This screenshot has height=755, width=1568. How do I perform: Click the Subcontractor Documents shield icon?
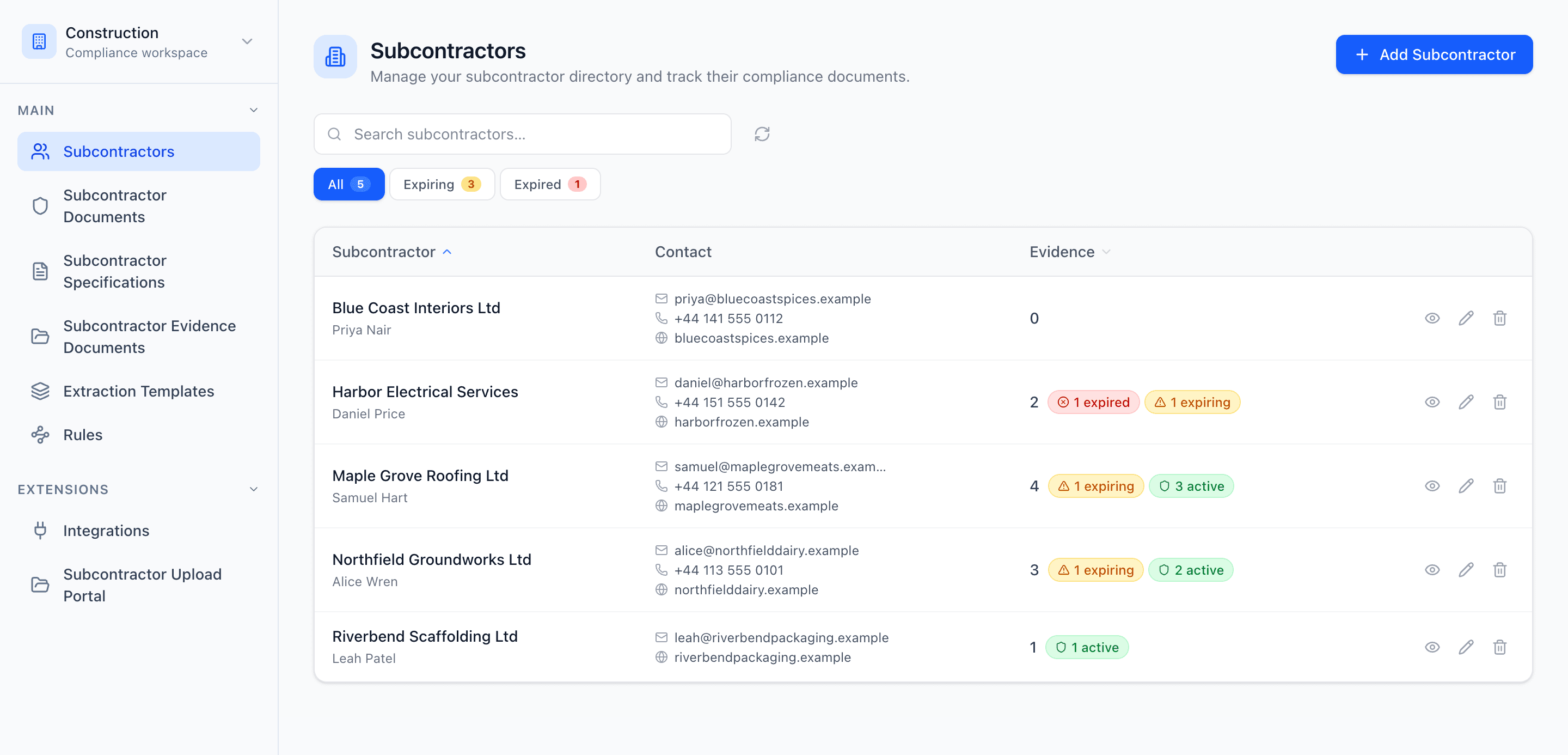click(x=40, y=206)
